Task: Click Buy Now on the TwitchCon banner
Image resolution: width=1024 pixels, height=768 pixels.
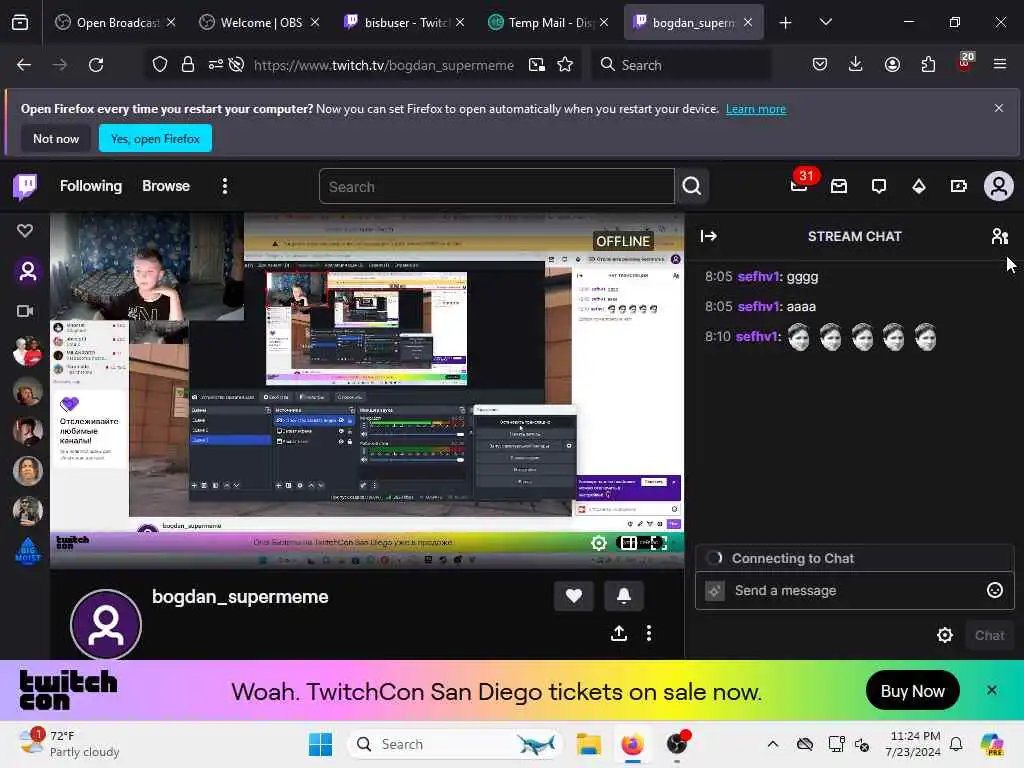Action: click(x=912, y=691)
